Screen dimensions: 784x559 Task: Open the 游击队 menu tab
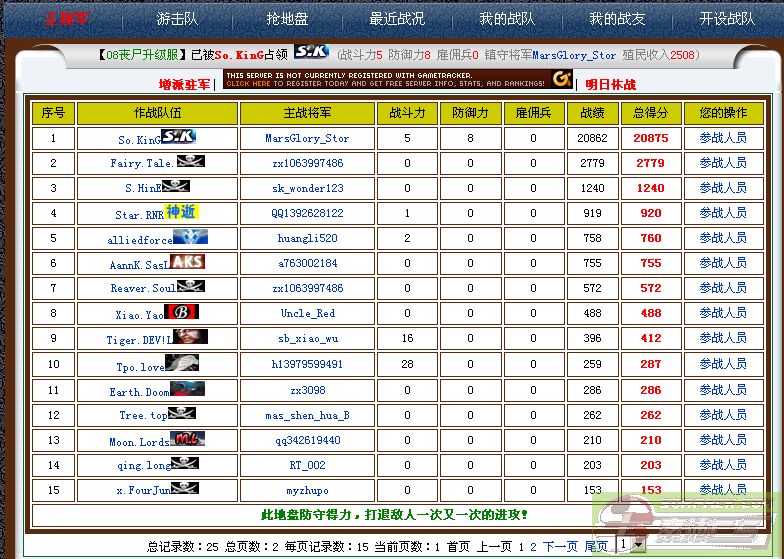(177, 18)
